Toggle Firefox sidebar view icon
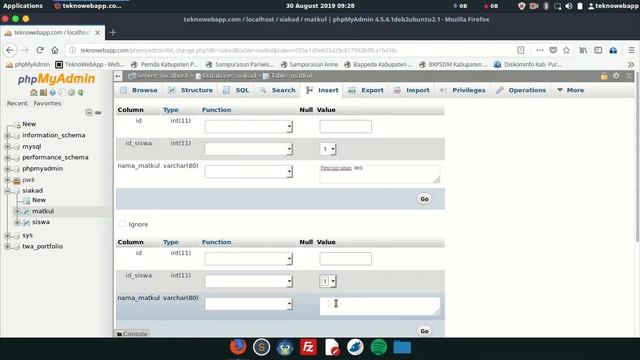The image size is (640, 360). [x=598, y=50]
